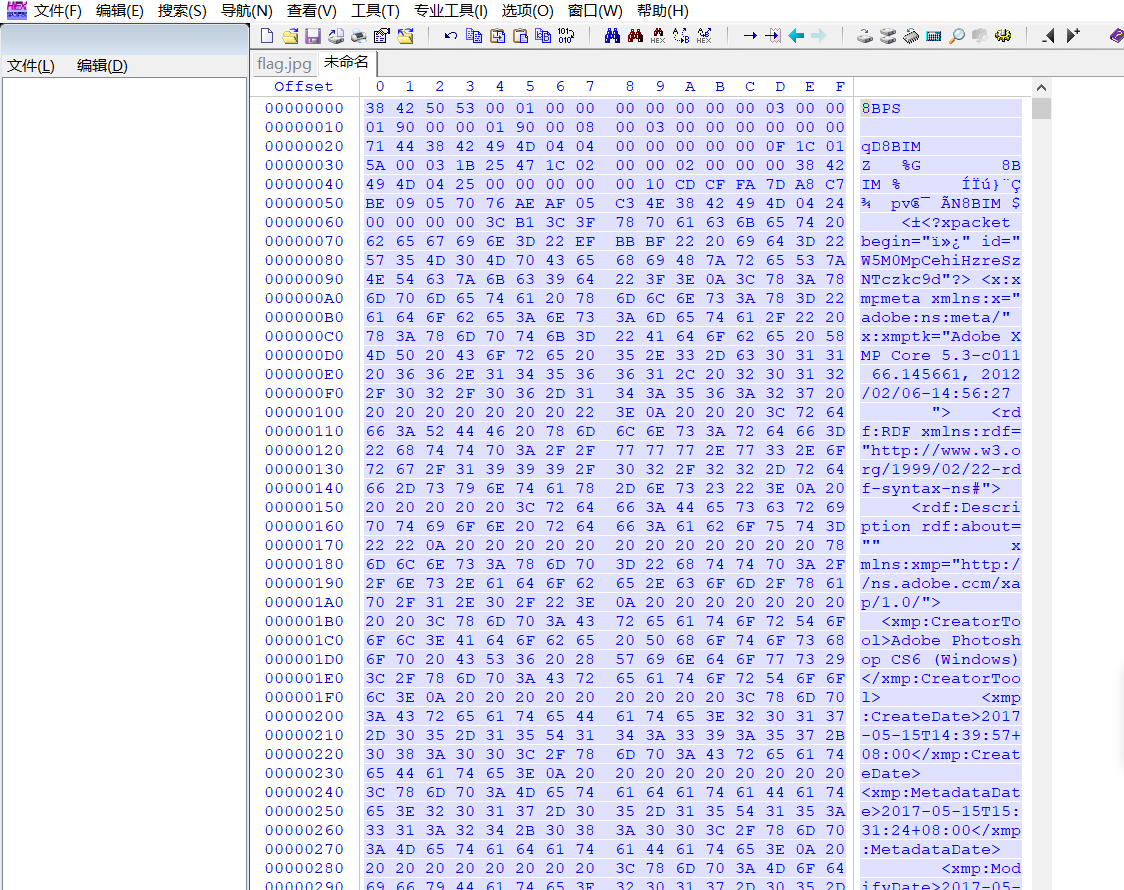Image resolution: width=1124 pixels, height=890 pixels.
Task: Click the magnifier Analyze icon
Action: coord(956,36)
